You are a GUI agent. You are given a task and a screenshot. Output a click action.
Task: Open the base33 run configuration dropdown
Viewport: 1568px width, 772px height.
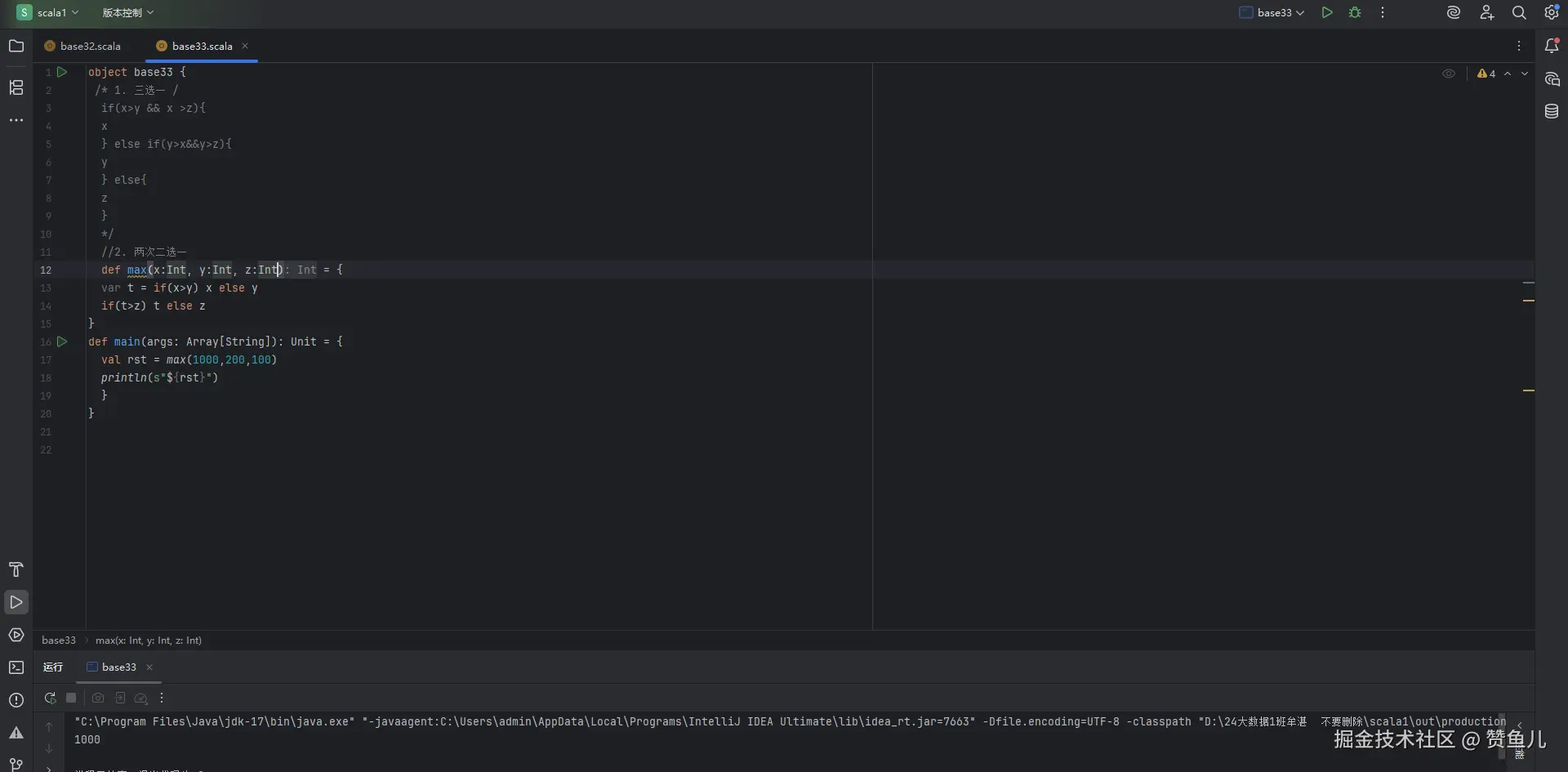tap(1272, 12)
